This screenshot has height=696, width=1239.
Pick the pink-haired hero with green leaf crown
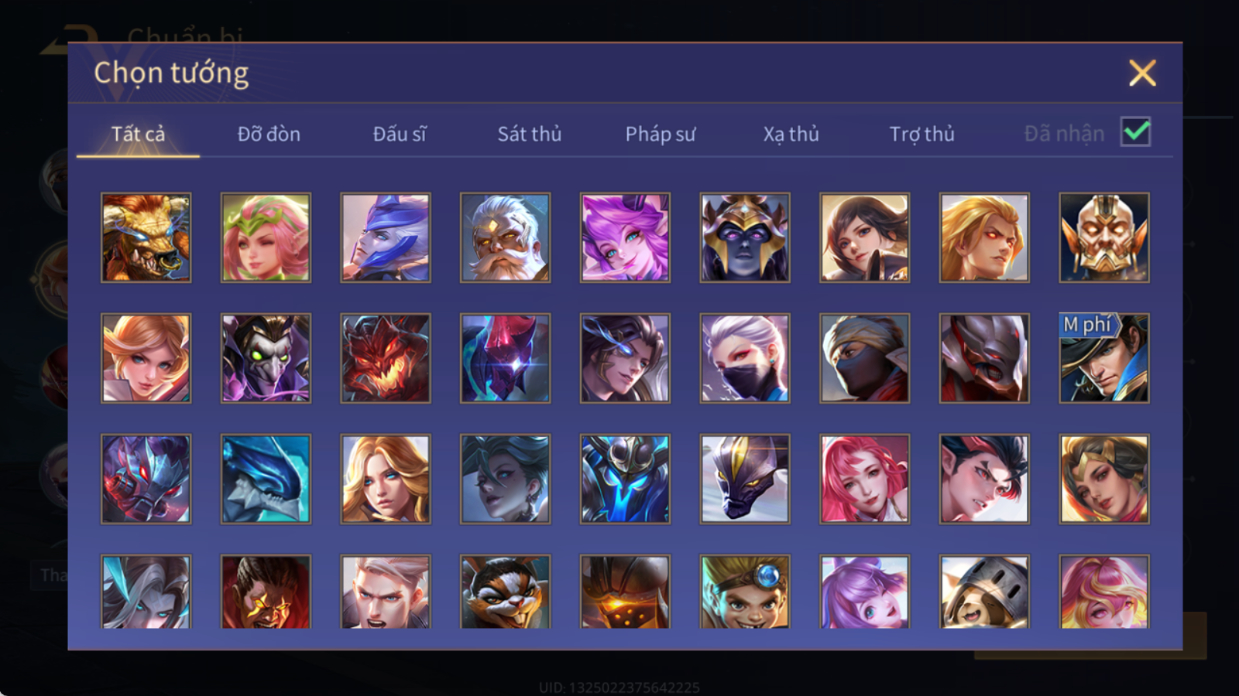point(266,238)
